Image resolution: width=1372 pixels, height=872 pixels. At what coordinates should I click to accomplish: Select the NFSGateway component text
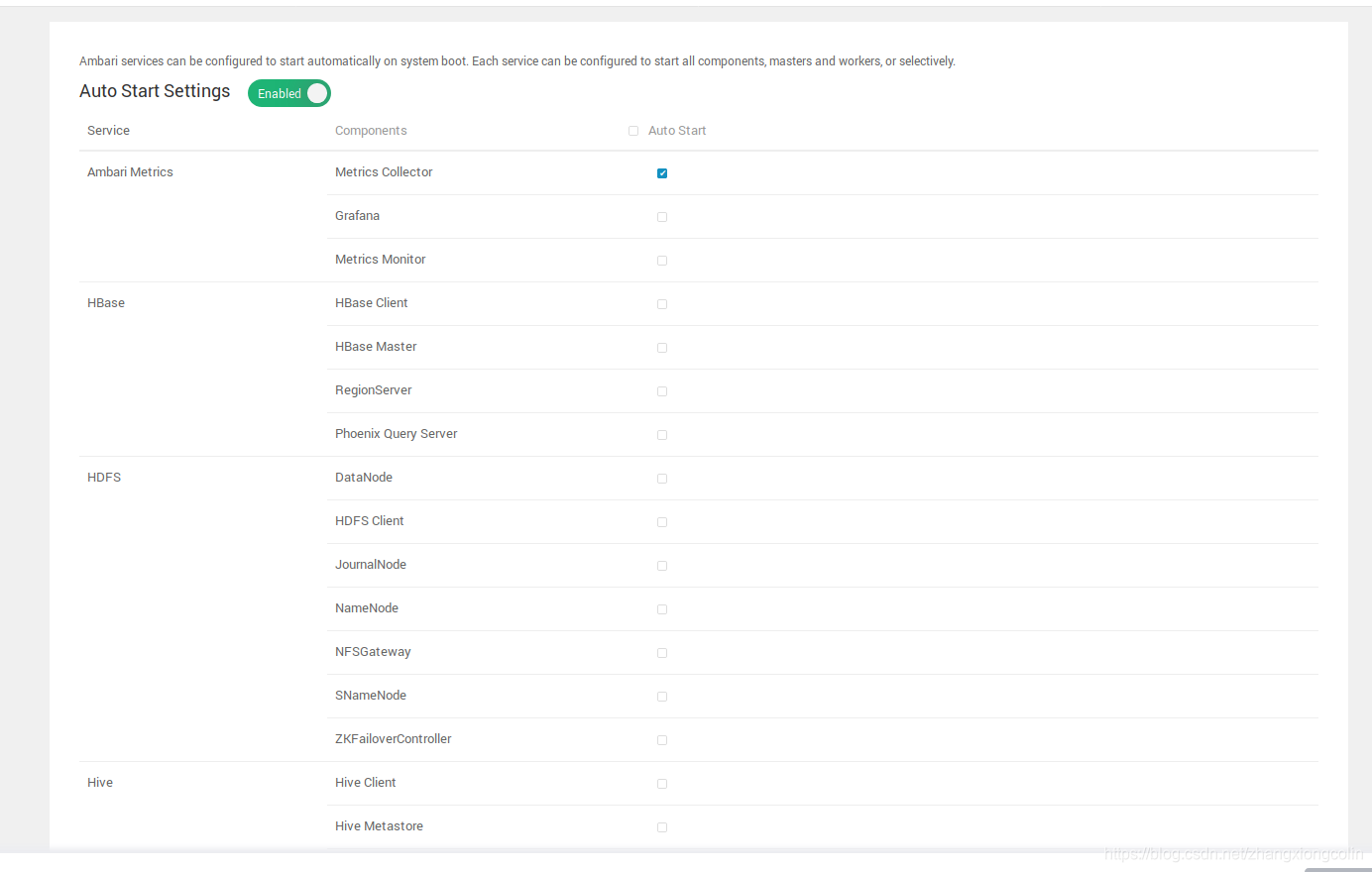coord(373,652)
